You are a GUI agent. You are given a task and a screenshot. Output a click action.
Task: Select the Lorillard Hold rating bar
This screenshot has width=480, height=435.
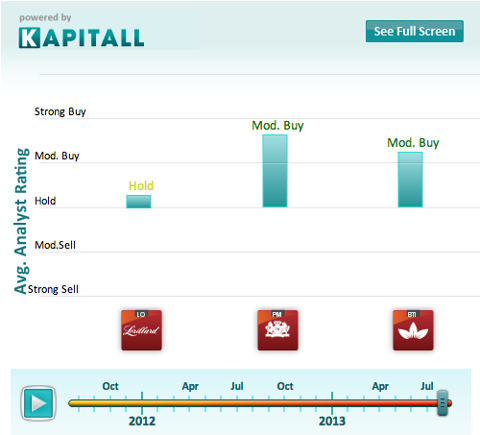pos(139,201)
